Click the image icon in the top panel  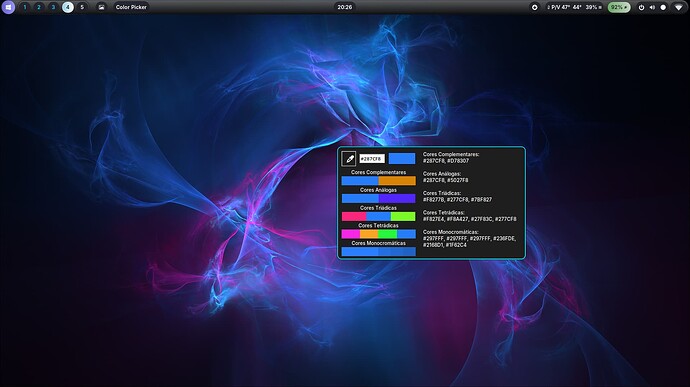(x=101, y=7)
